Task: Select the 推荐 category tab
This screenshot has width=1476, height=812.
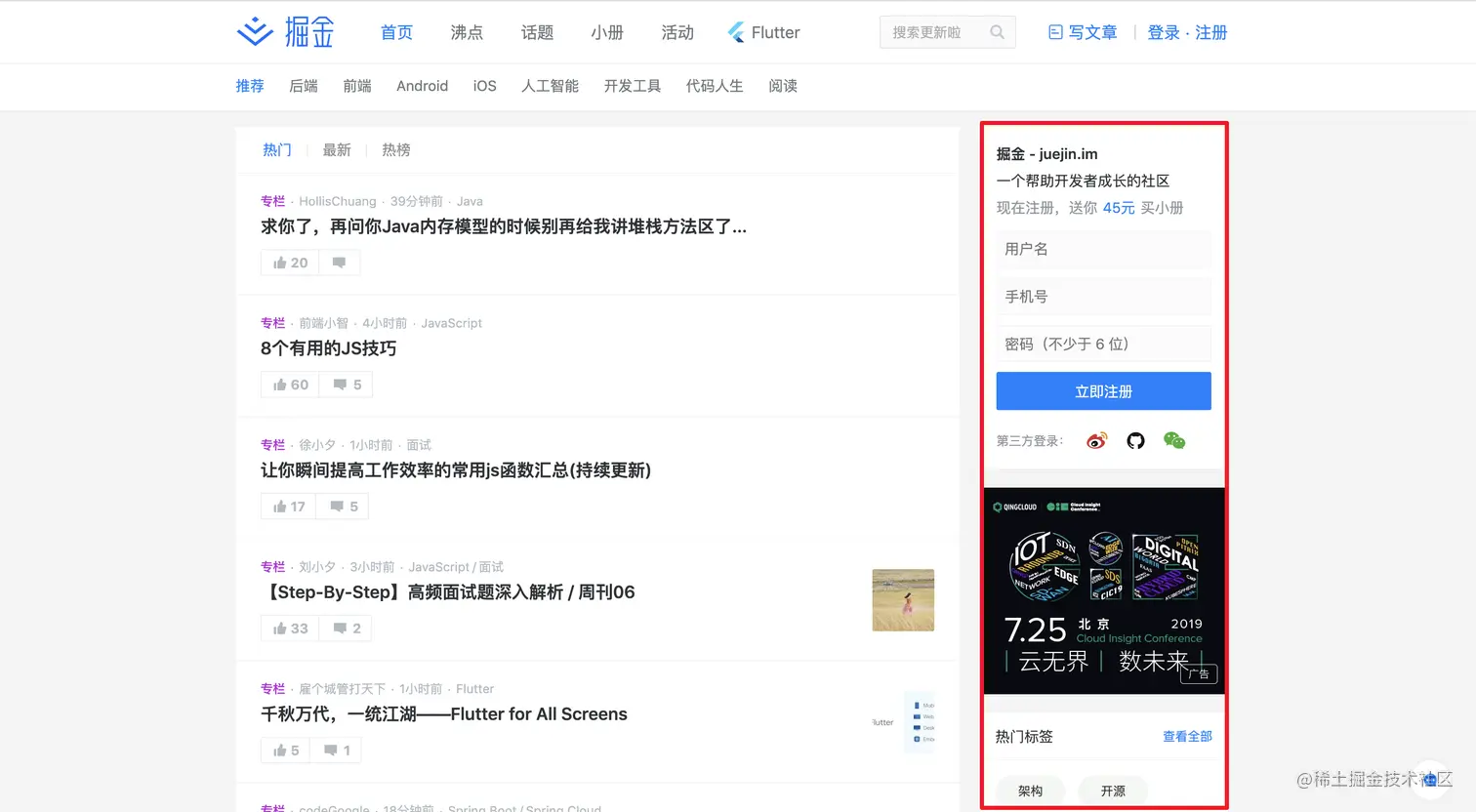Action: (250, 86)
